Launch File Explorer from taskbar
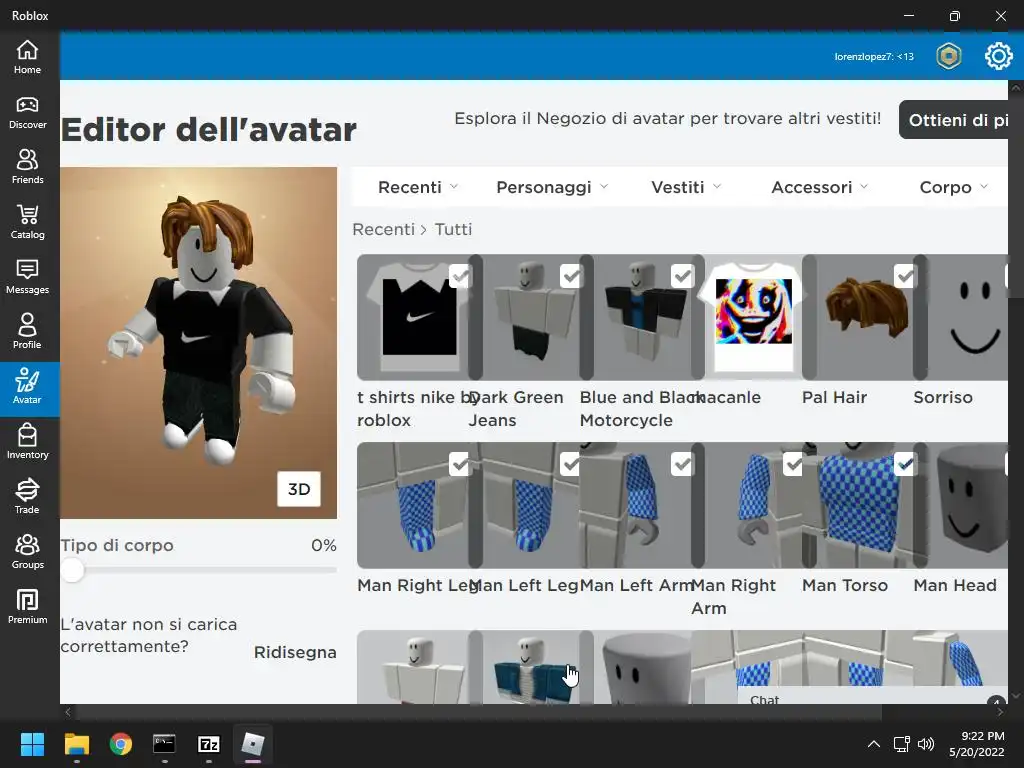Screen dimensions: 1024x768 pos(76,744)
